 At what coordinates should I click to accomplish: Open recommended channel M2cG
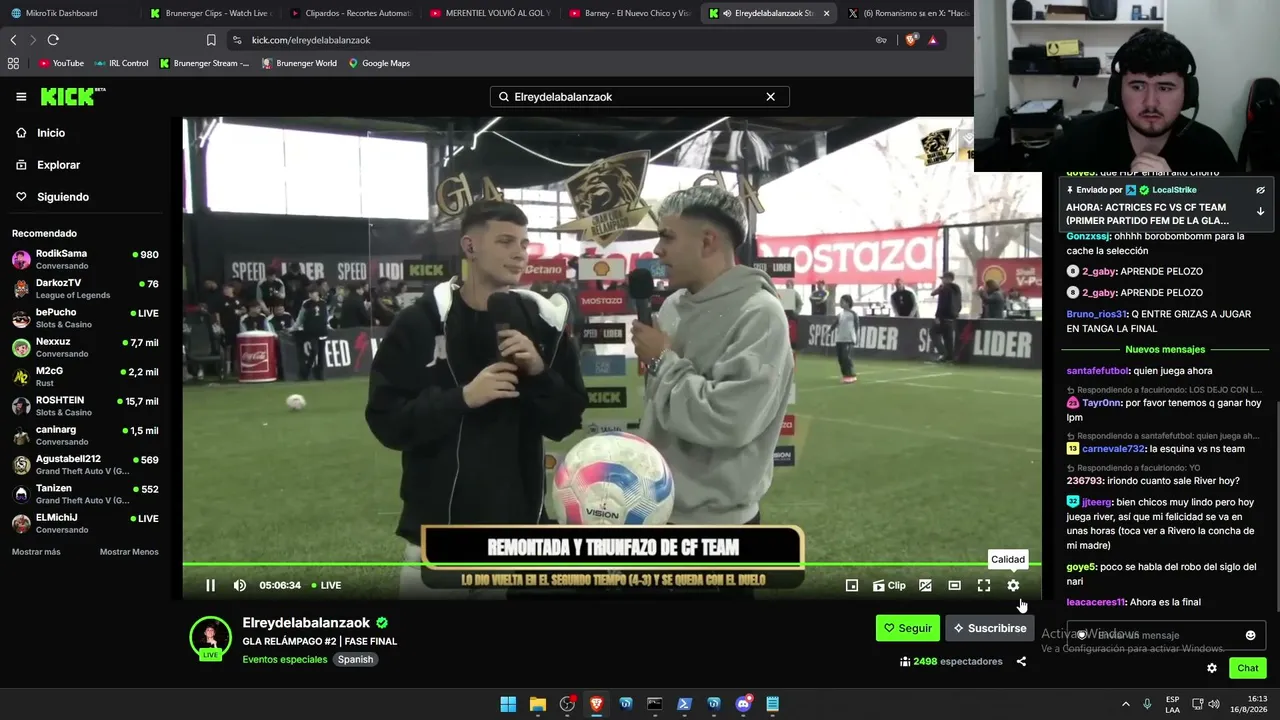[x=85, y=376]
